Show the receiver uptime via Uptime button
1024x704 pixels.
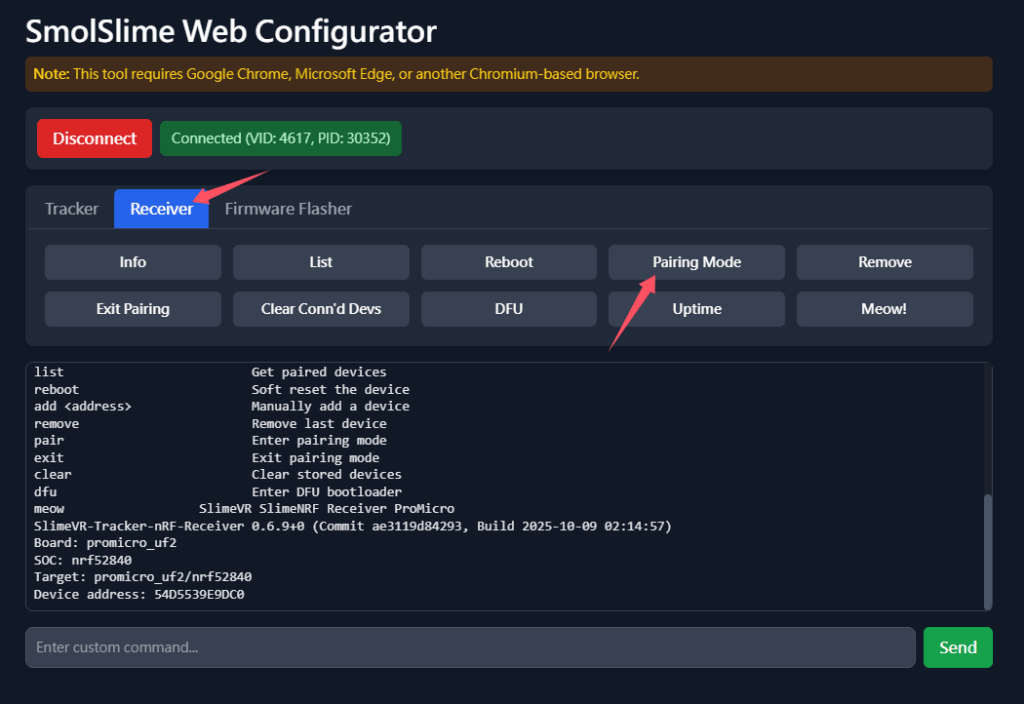[x=697, y=309]
